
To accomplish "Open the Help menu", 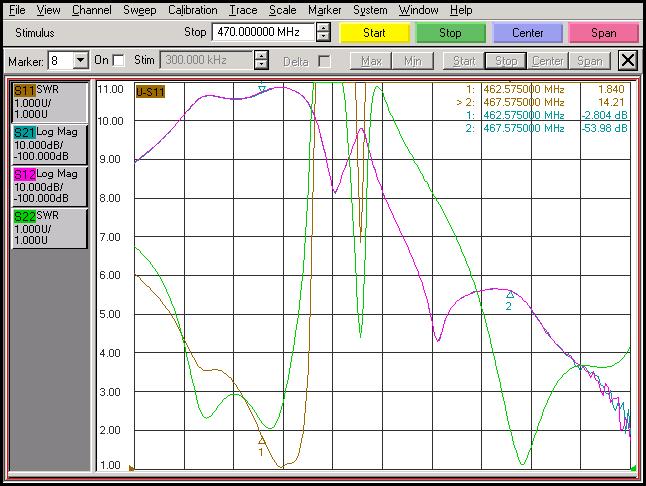I will click(461, 10).
